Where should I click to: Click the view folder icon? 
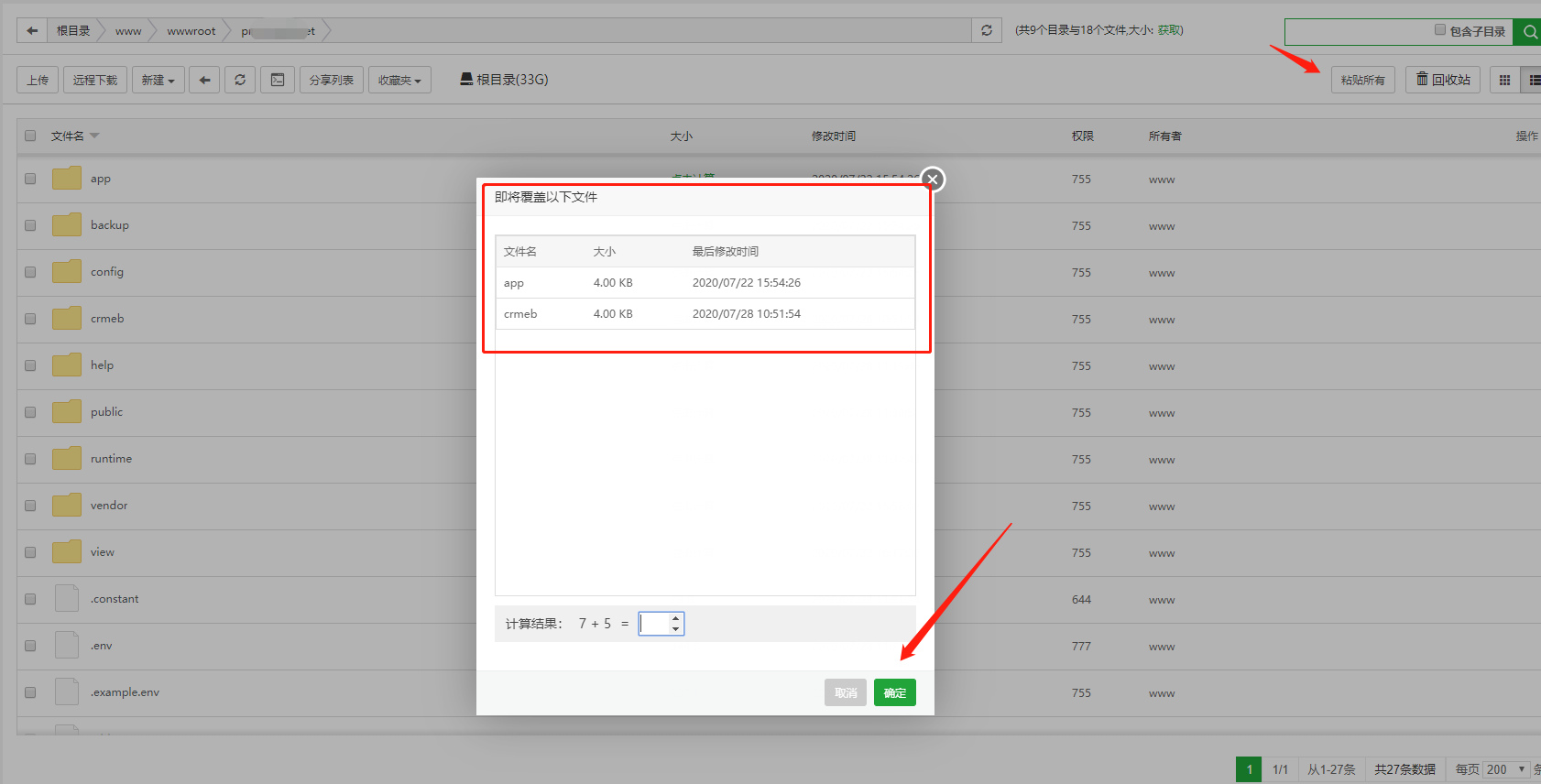(67, 552)
